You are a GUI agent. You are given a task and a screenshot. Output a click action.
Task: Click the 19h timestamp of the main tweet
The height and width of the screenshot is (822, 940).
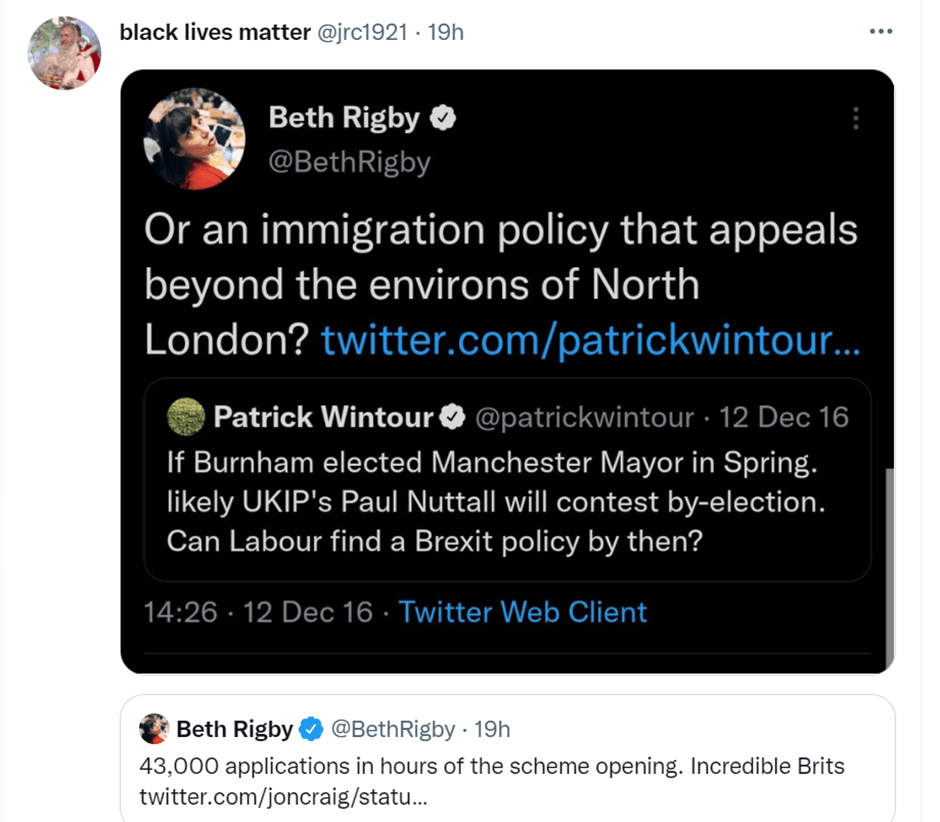[446, 32]
